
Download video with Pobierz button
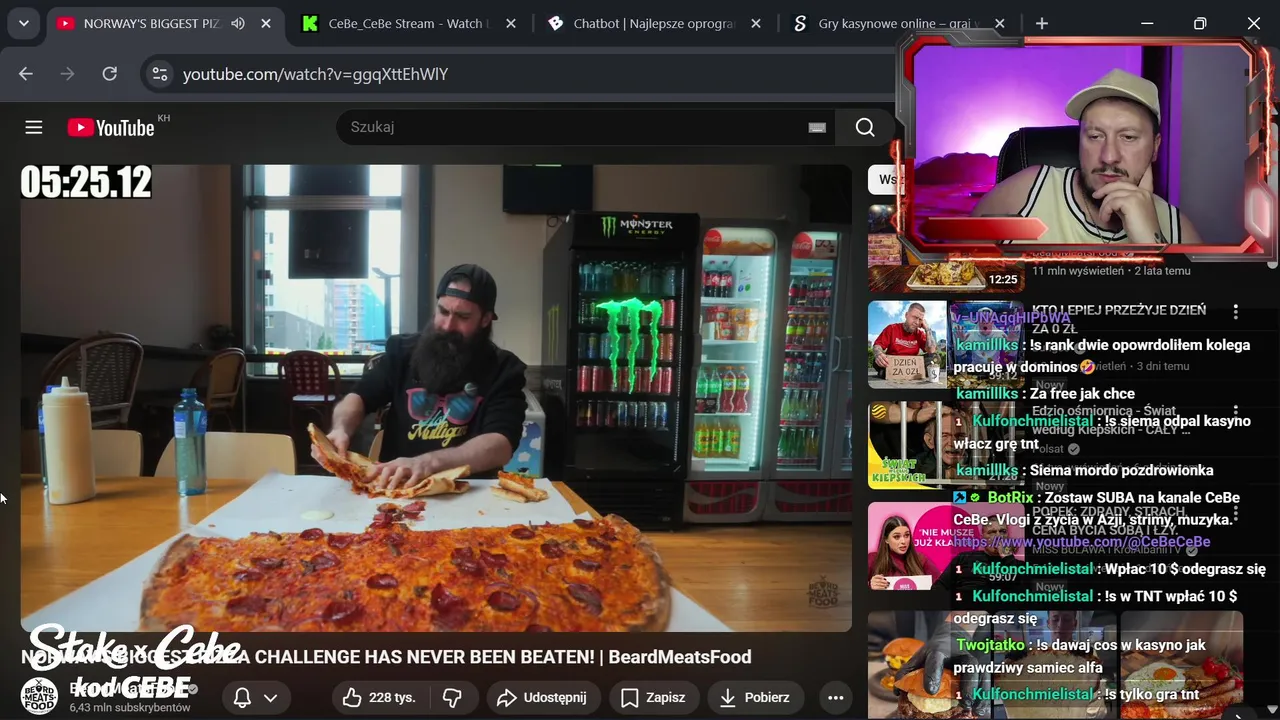coord(755,697)
